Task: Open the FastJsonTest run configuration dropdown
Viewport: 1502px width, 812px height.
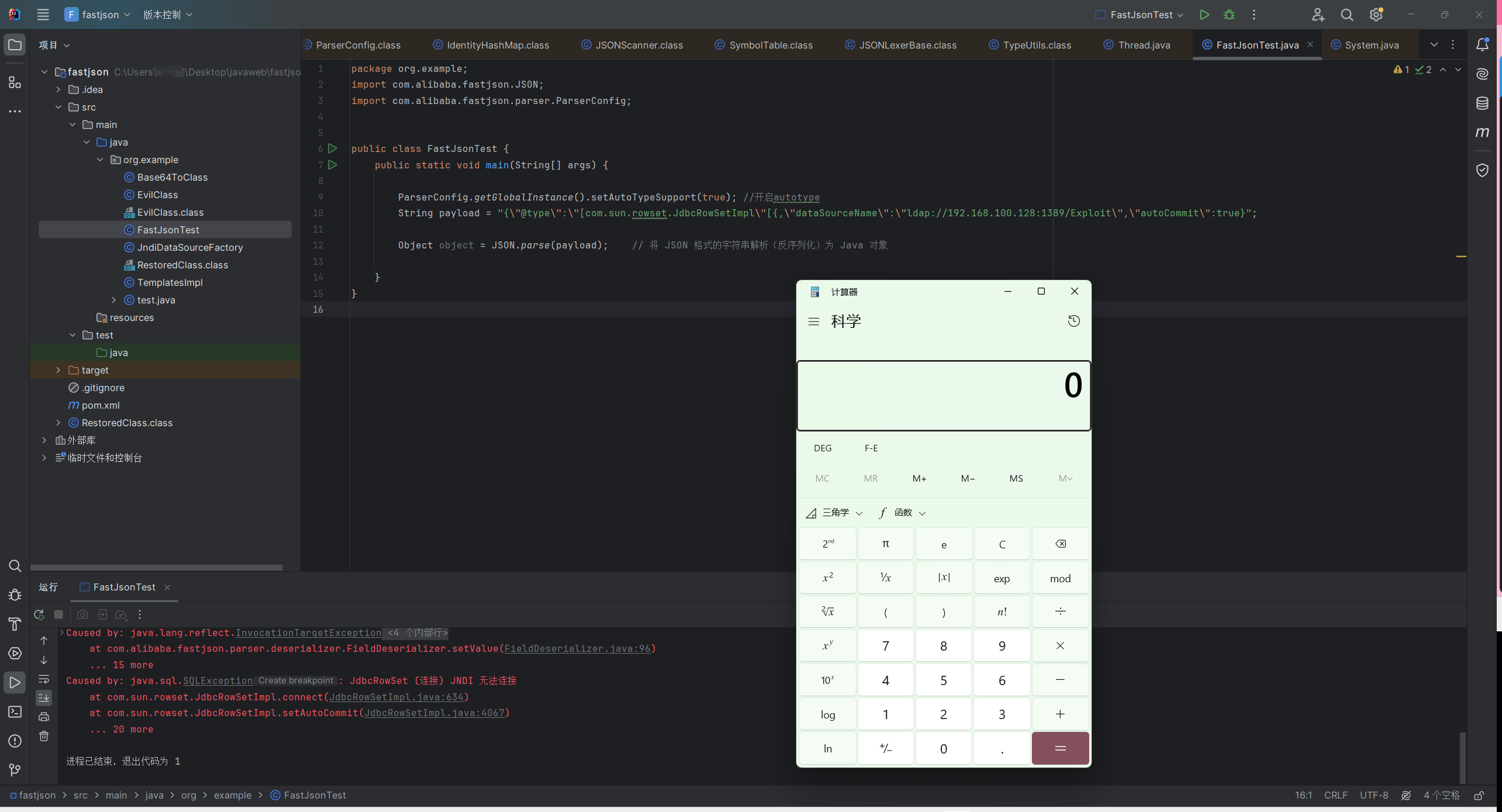Action: pyautogui.click(x=1140, y=15)
